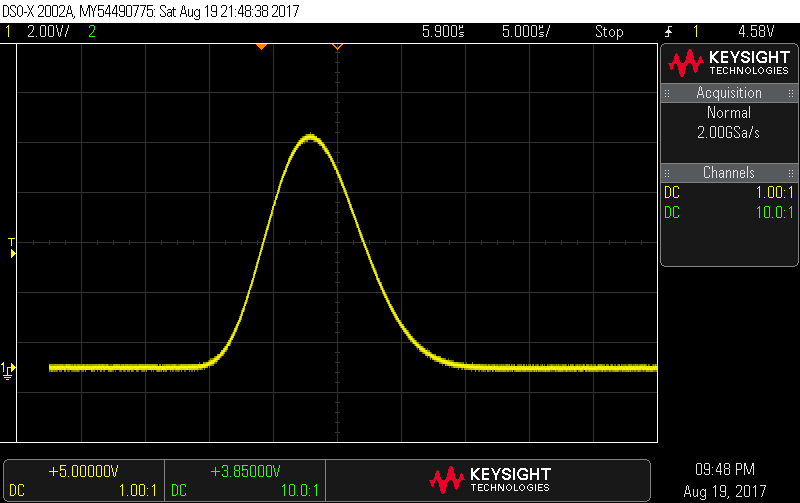Click the Channels panel left grip icon
800x503 pixels.
click(x=667, y=173)
